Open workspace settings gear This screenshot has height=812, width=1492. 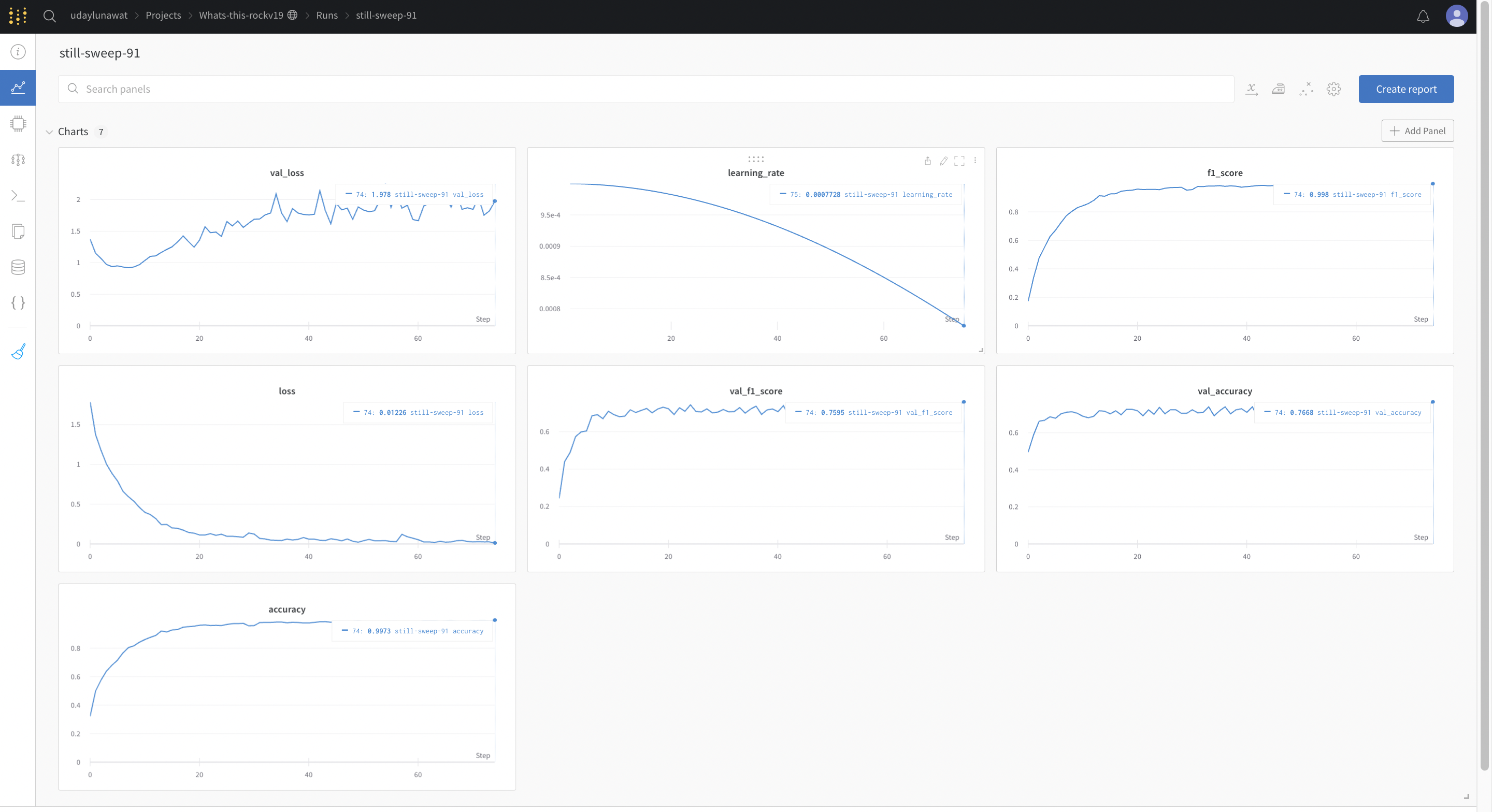(x=1334, y=89)
